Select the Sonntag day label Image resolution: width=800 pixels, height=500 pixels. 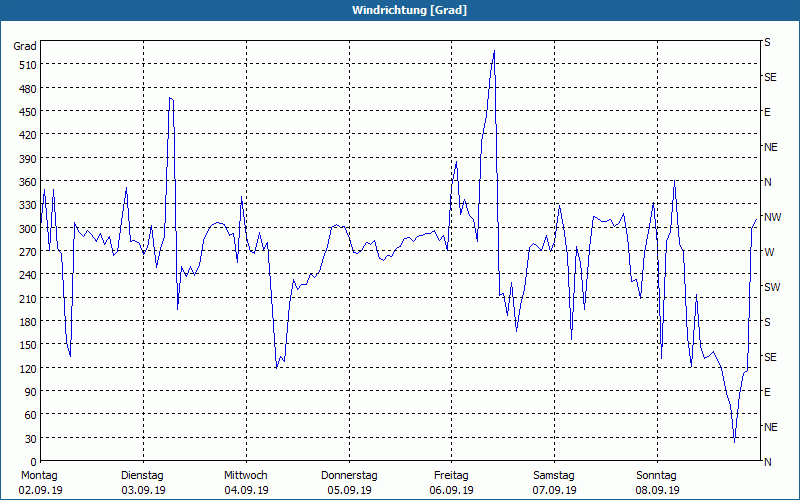(656, 476)
